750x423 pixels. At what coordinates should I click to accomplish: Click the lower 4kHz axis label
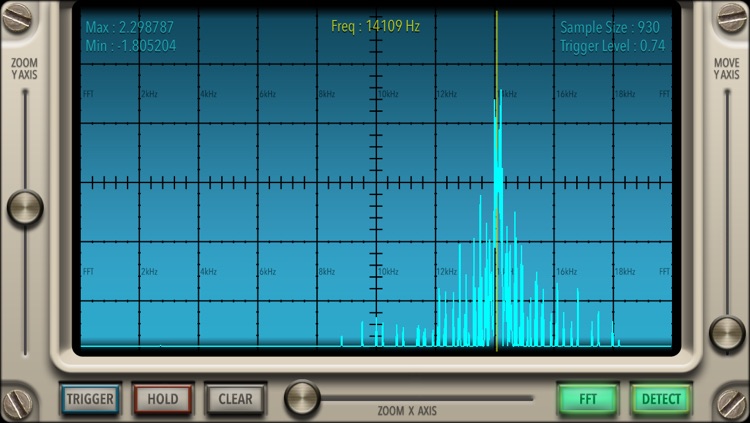pyautogui.click(x=209, y=272)
